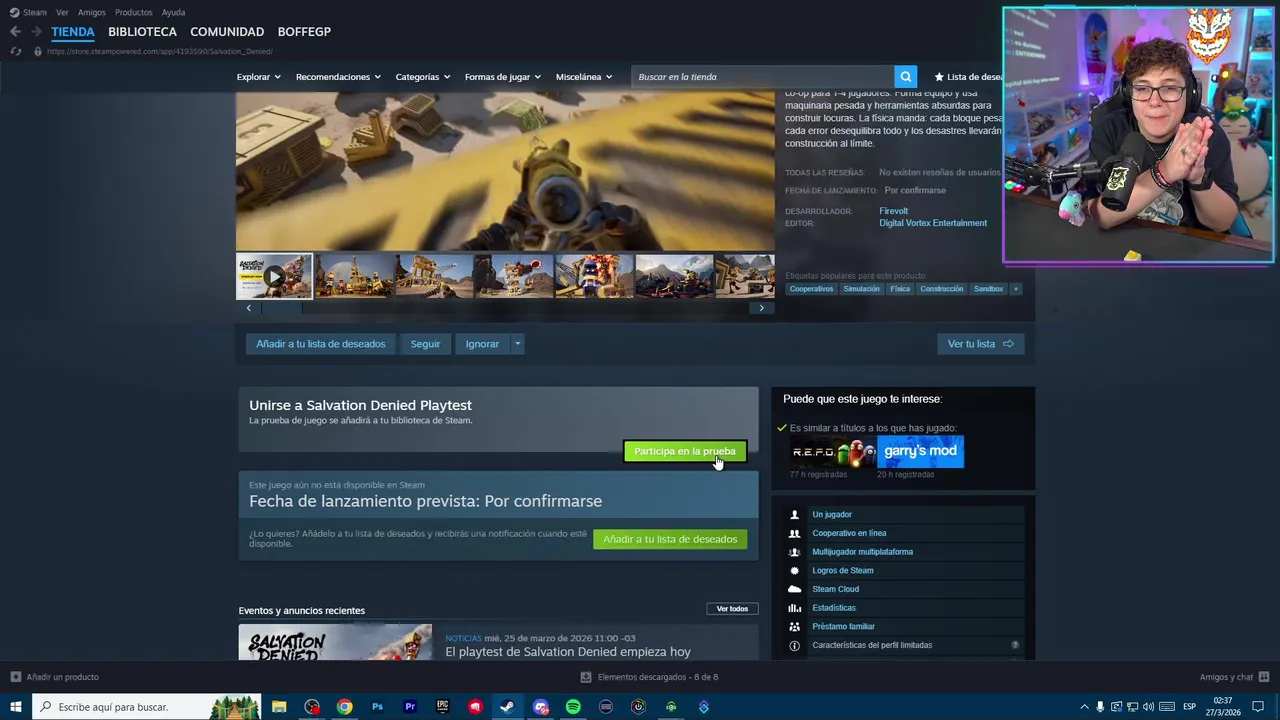Click Cooperativo en línea feature link
The width and height of the screenshot is (1280, 720).
(x=849, y=533)
